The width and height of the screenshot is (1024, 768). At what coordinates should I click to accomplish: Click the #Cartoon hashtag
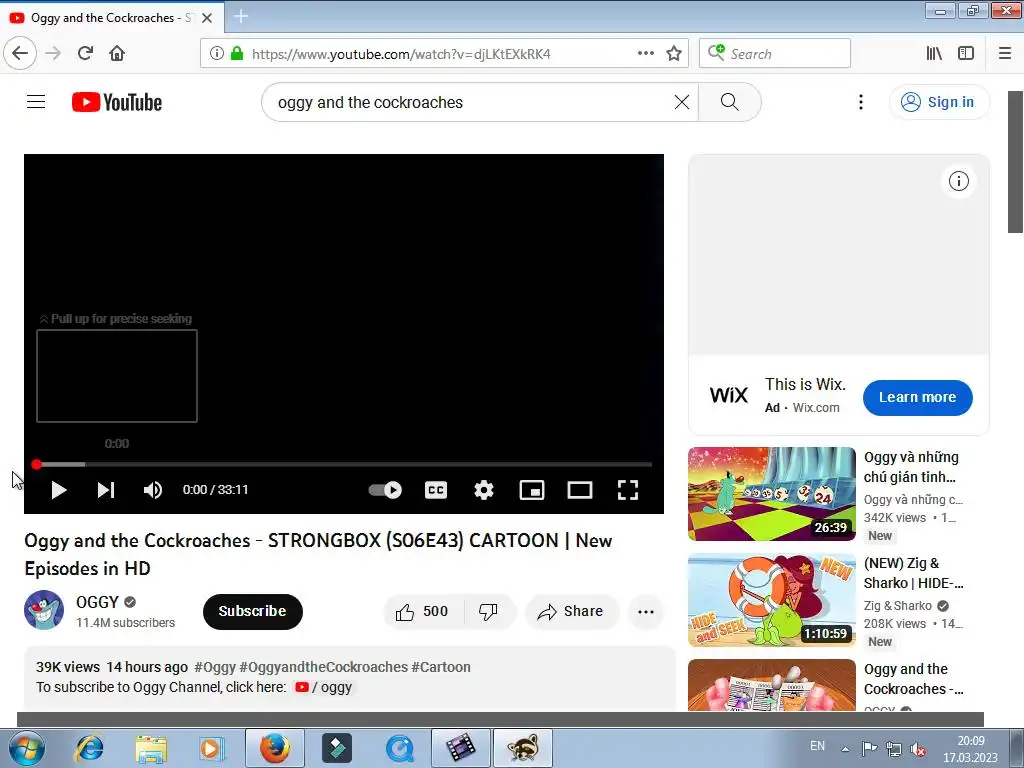tap(441, 667)
